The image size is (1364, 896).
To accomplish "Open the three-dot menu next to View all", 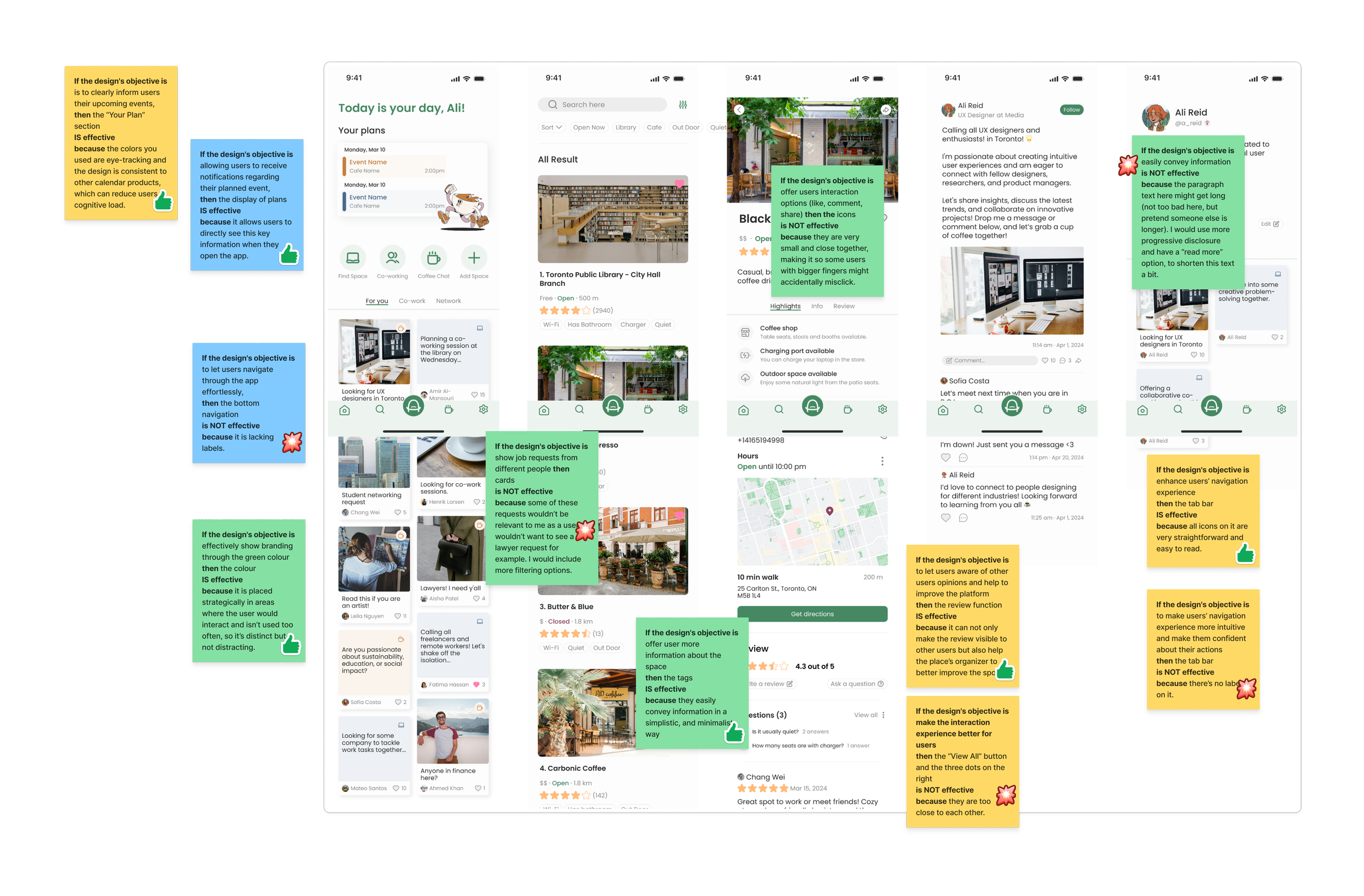I will (883, 715).
